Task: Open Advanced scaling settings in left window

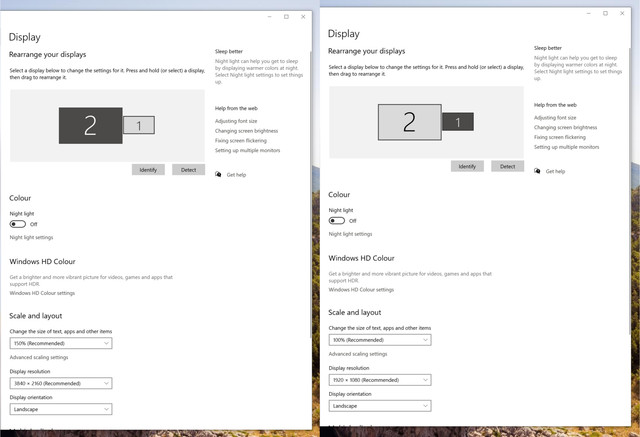Action: (39, 357)
